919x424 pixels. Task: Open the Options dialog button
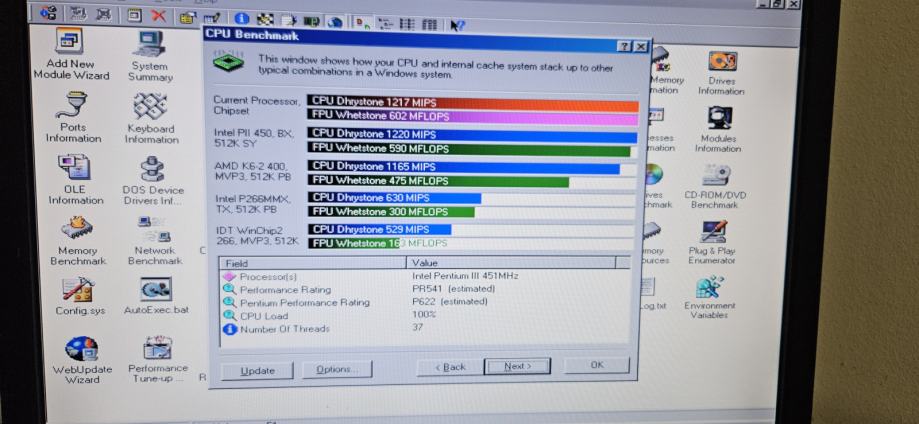click(x=336, y=369)
